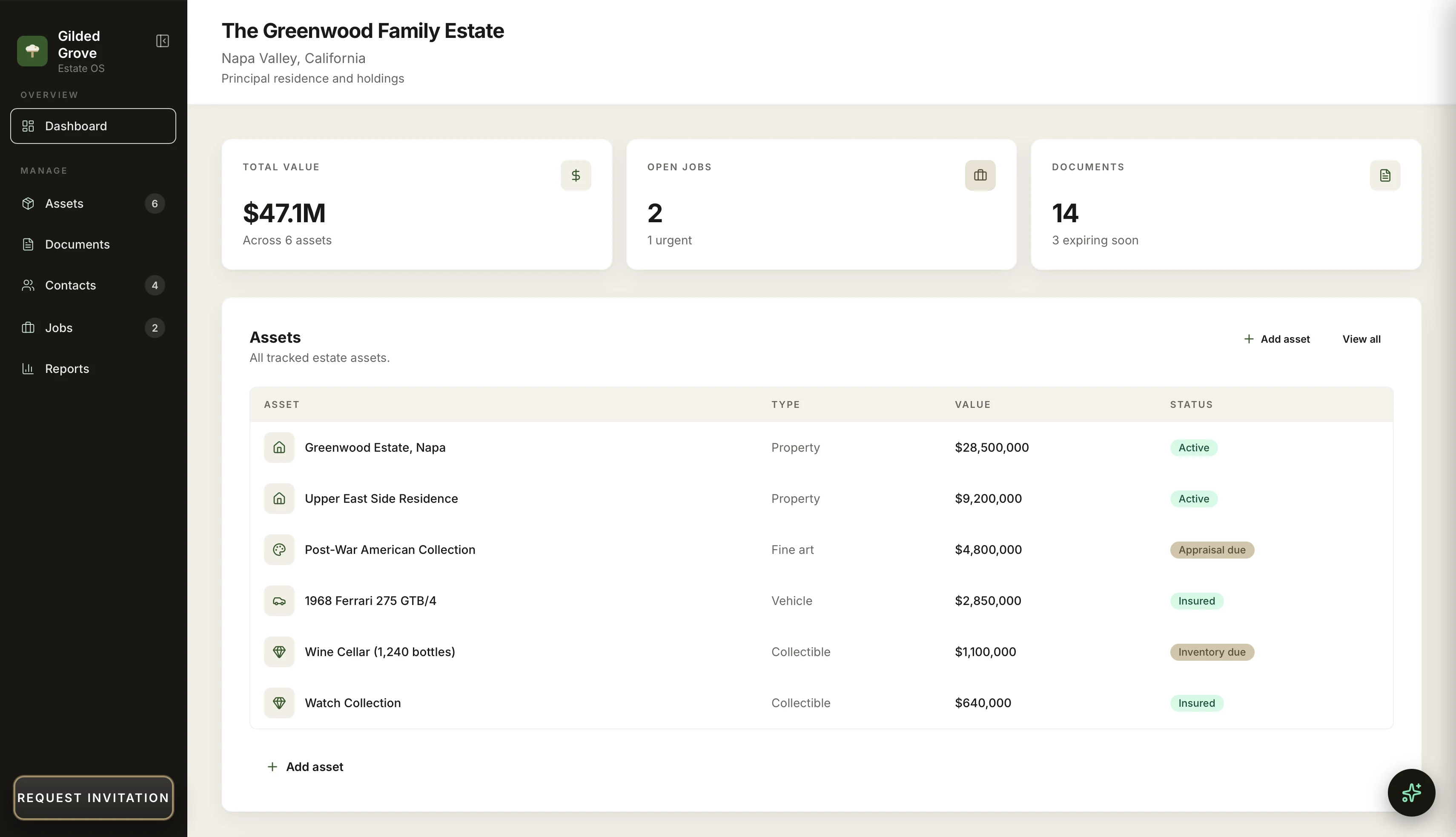The image size is (1456, 837).
Task: Click View all assets link
Action: [1361, 339]
